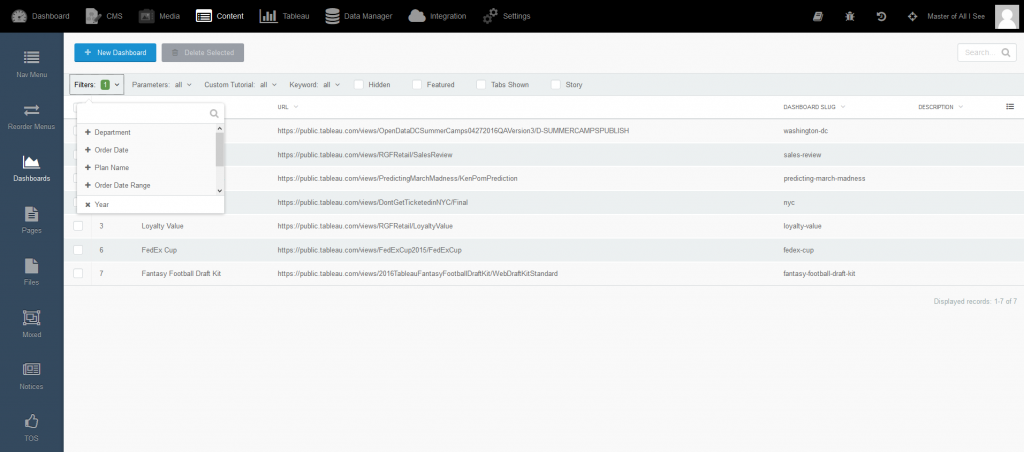Select the Fantasy Football Draft Kit row checkbox

(78, 274)
